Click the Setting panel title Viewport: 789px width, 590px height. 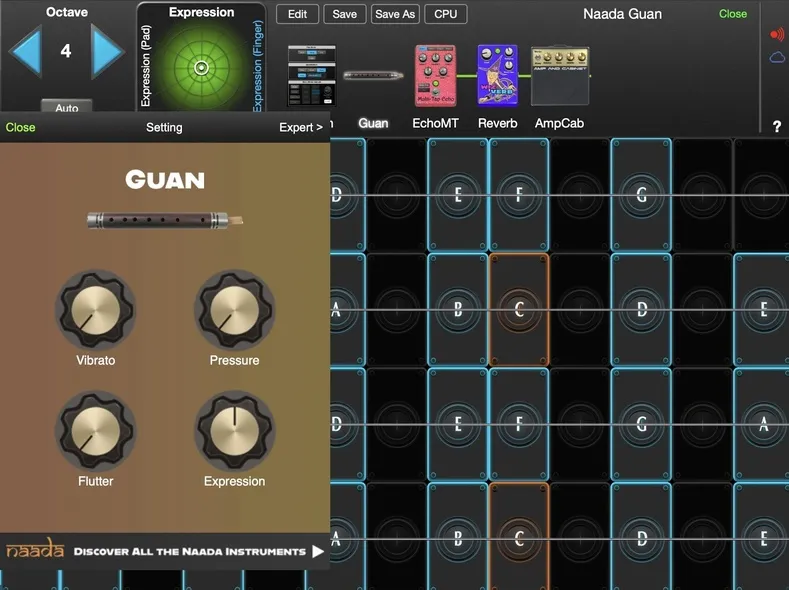[x=164, y=127]
